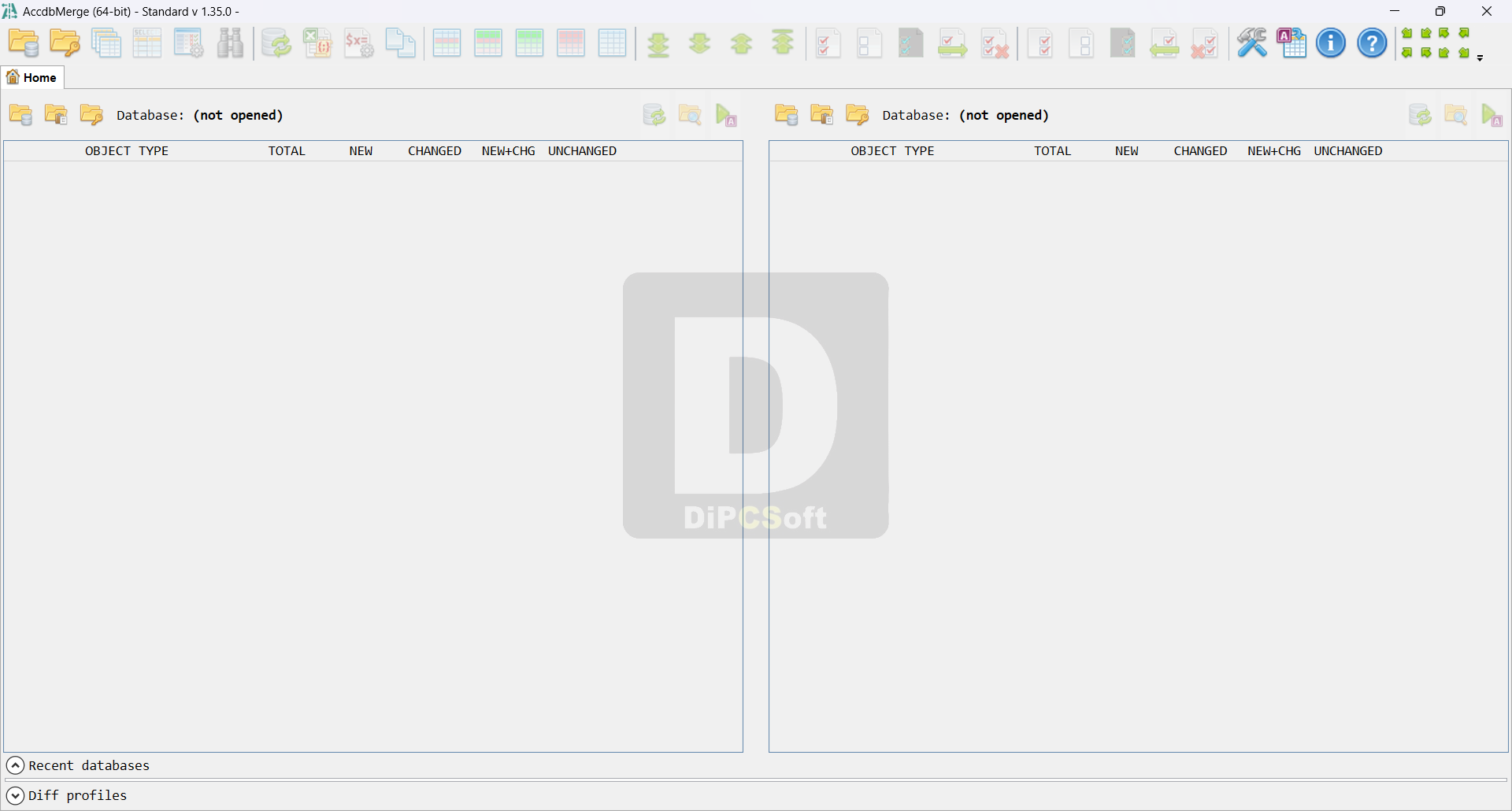Image resolution: width=1512 pixels, height=811 pixels.
Task: Click NEW column header in right pane
Action: pyautogui.click(x=1127, y=151)
